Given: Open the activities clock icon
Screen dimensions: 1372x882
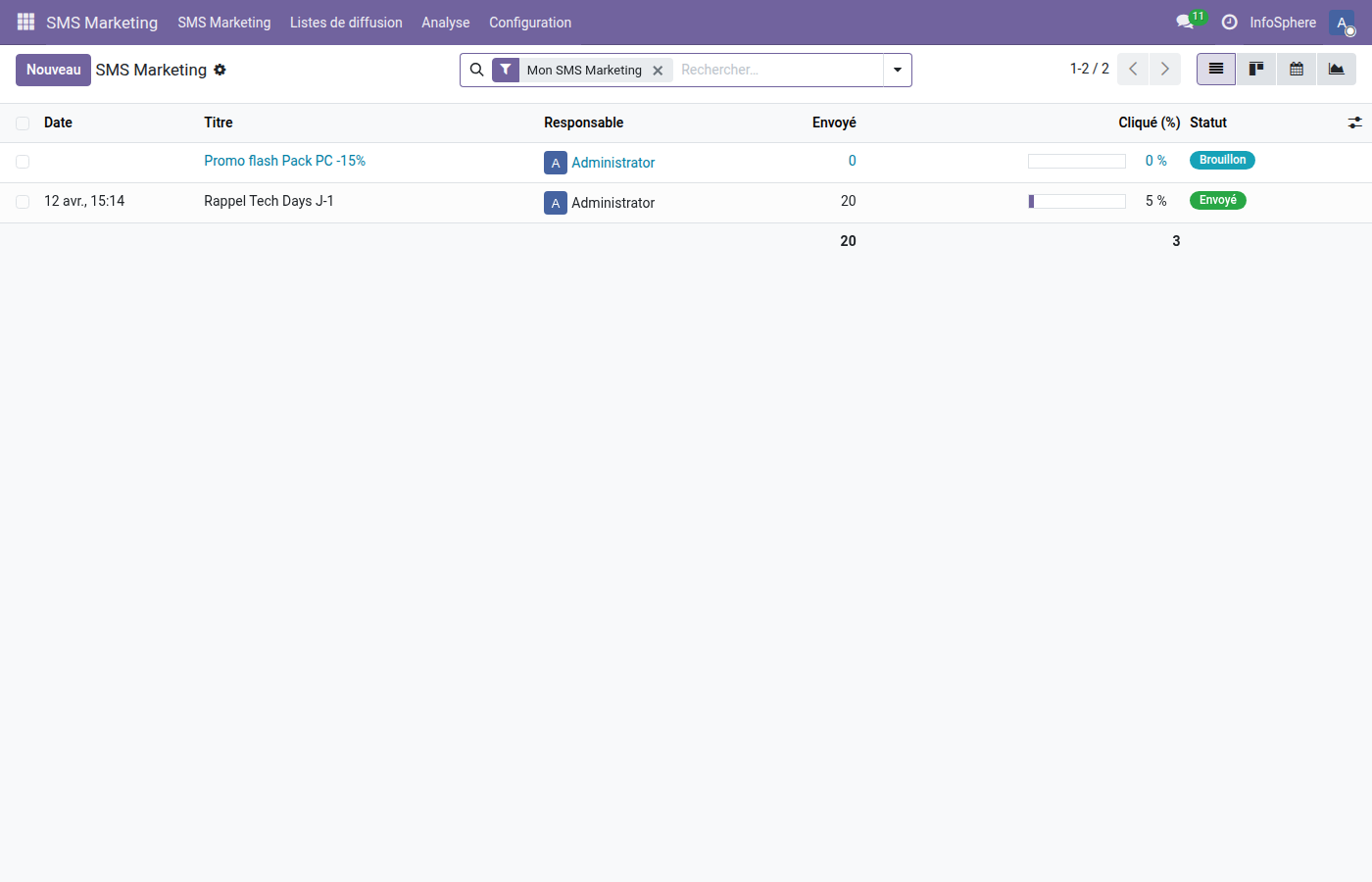Looking at the screenshot, I should tap(1230, 22).
